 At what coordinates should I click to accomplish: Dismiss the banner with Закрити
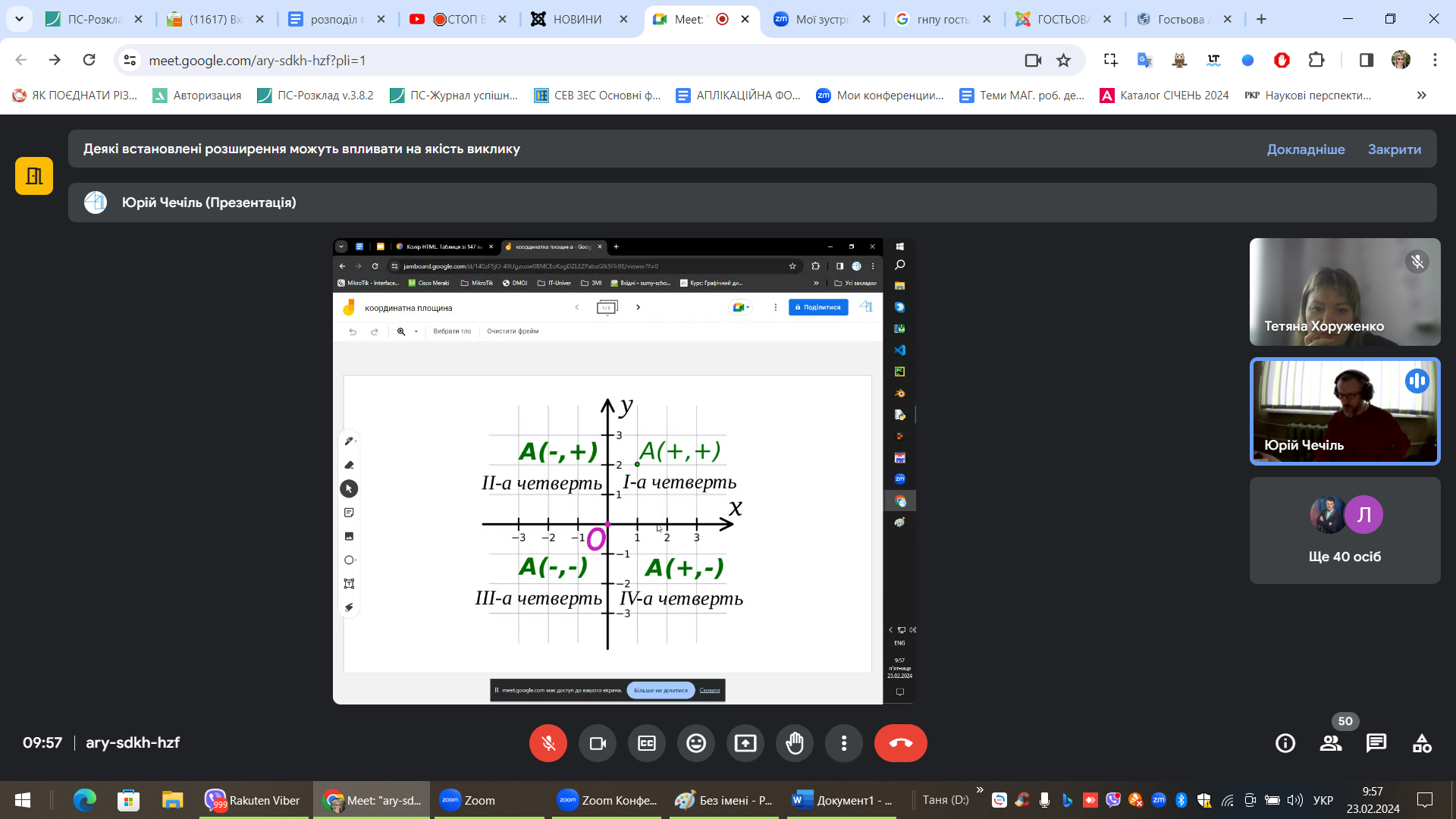[x=1395, y=149]
